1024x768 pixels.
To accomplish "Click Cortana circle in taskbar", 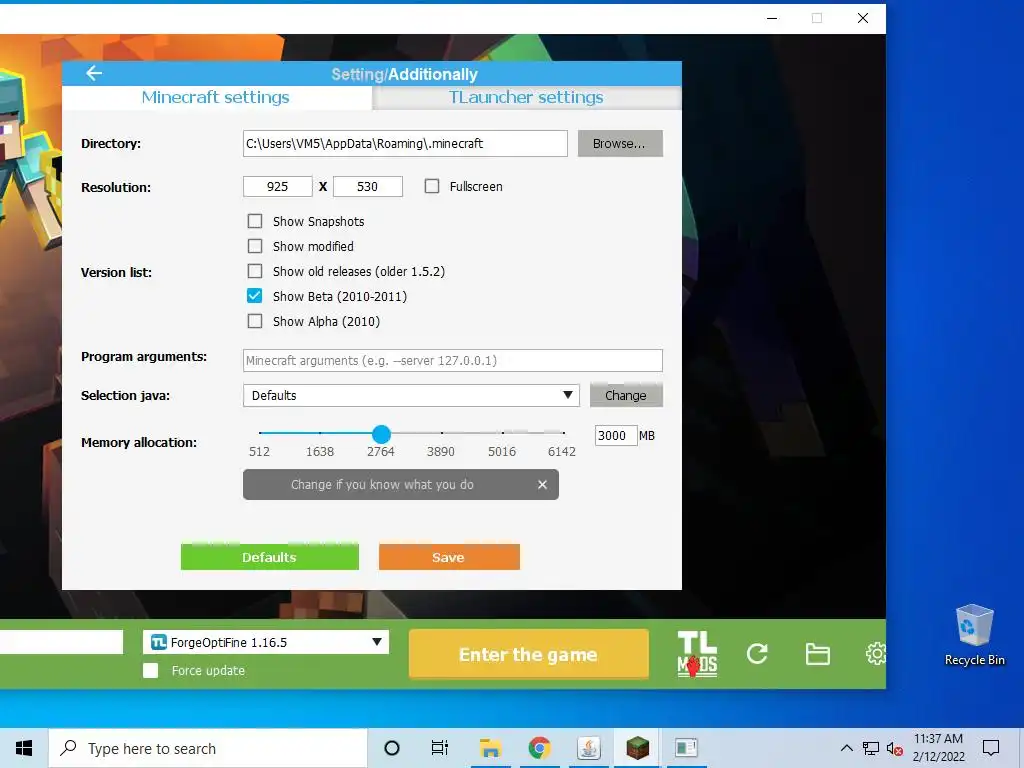I will coord(392,748).
